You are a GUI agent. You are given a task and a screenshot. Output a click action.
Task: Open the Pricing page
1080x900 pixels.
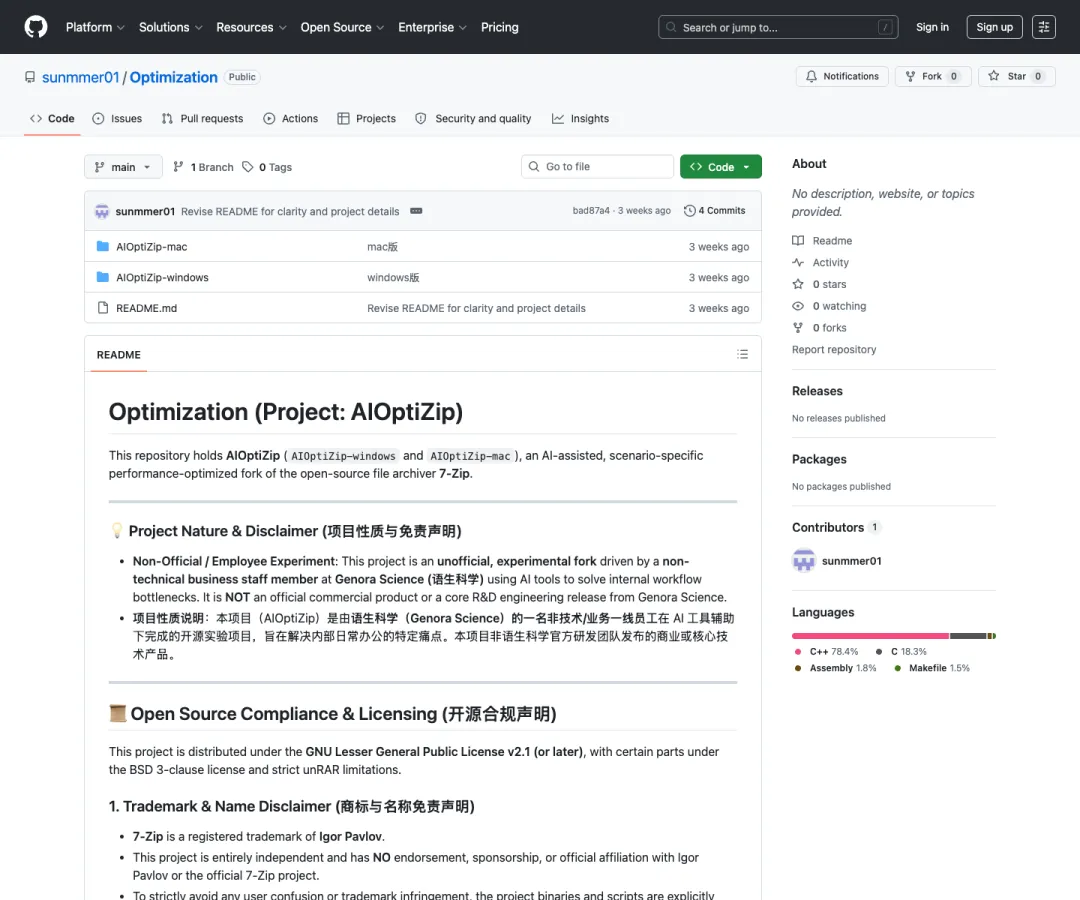tap(499, 28)
